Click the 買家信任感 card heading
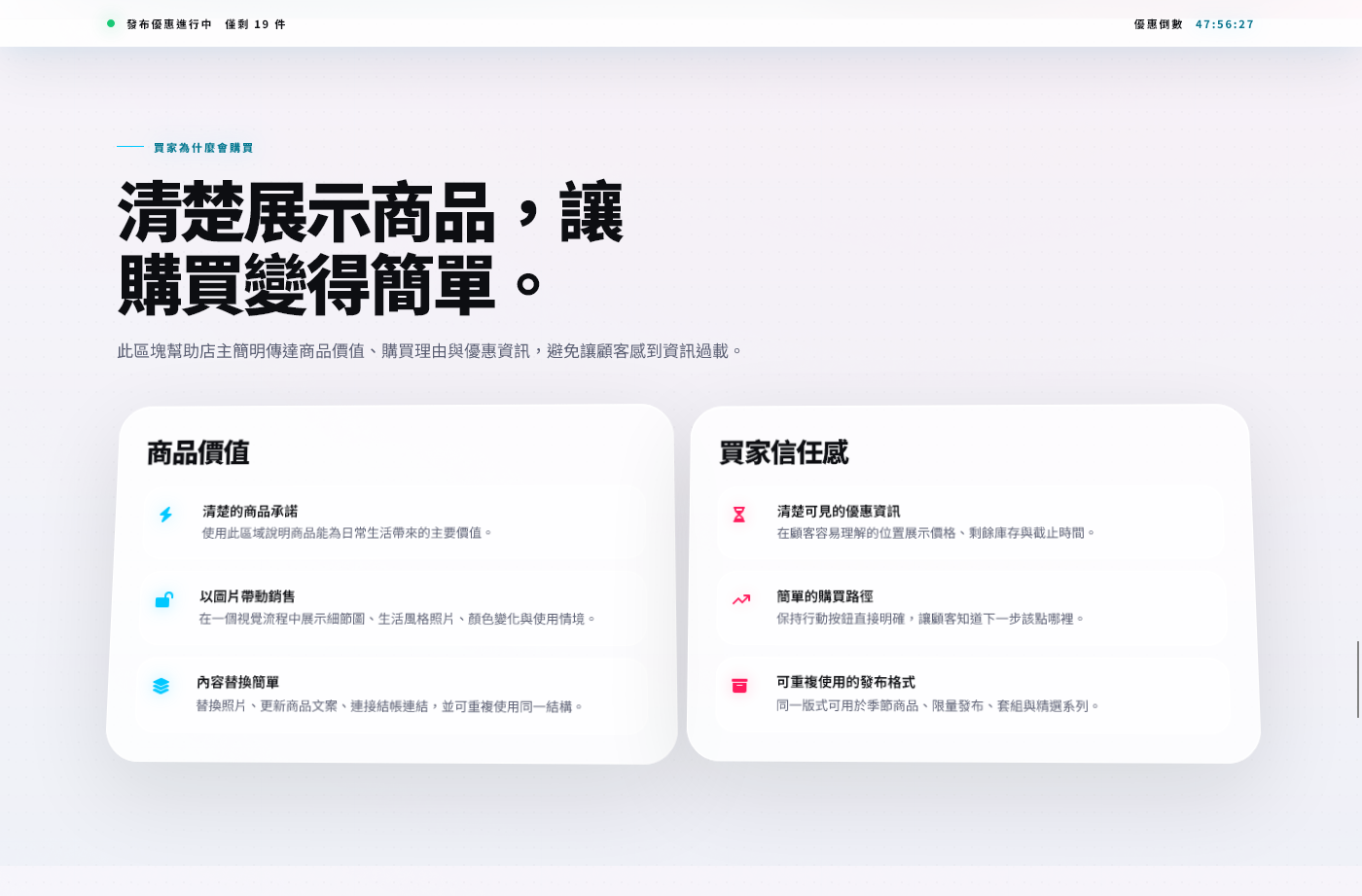Screen dimensions: 1362x896 (783, 452)
